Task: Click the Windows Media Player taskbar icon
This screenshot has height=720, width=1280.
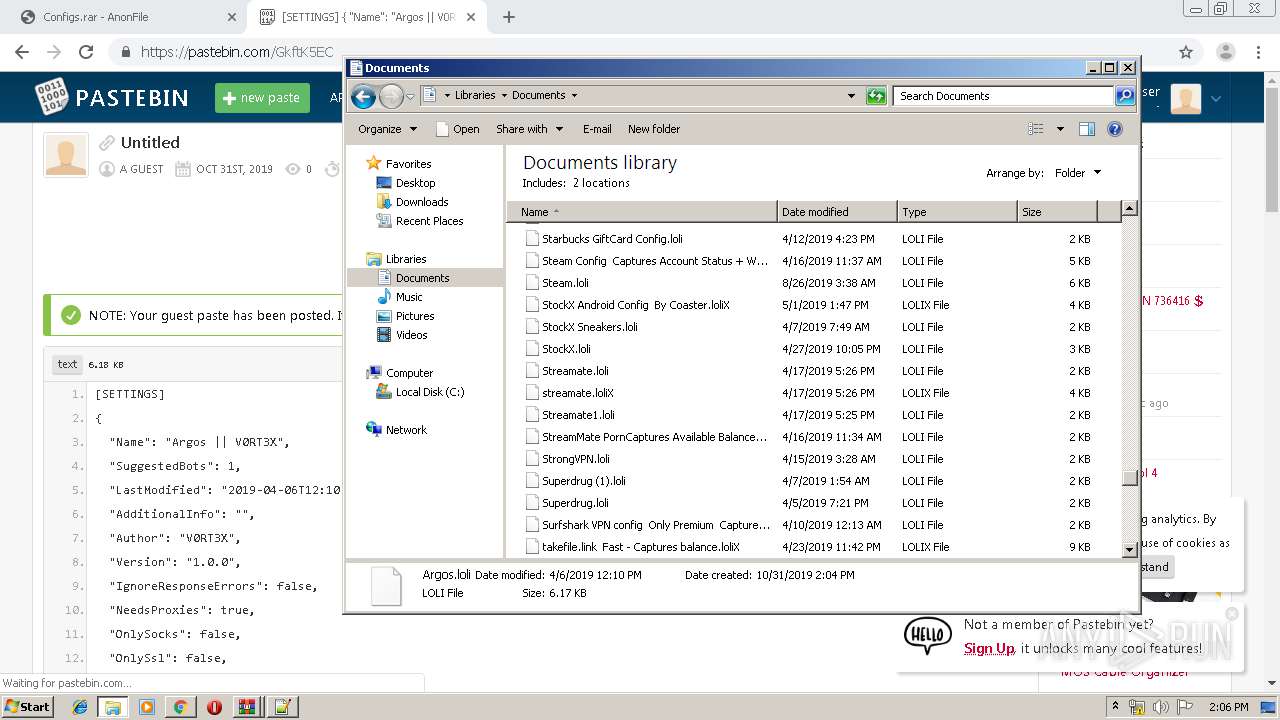Action: (x=147, y=707)
